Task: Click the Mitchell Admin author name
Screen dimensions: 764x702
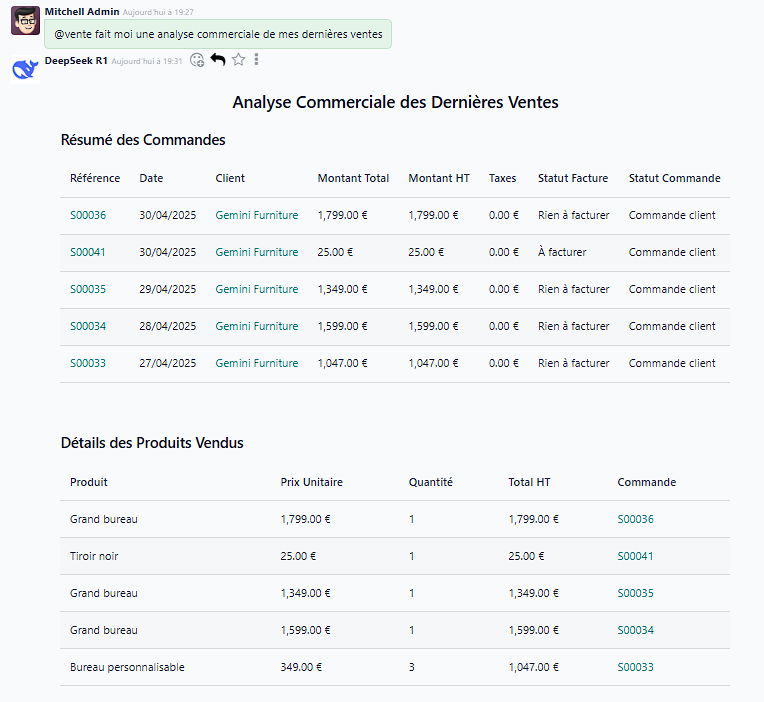Action: [82, 11]
